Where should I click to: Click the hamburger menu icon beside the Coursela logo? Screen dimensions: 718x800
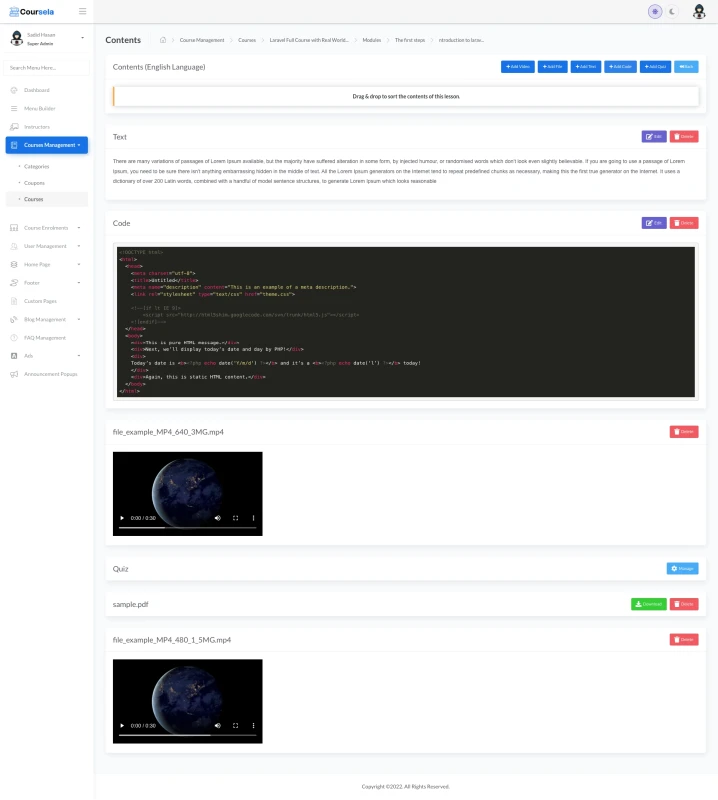click(x=82, y=12)
